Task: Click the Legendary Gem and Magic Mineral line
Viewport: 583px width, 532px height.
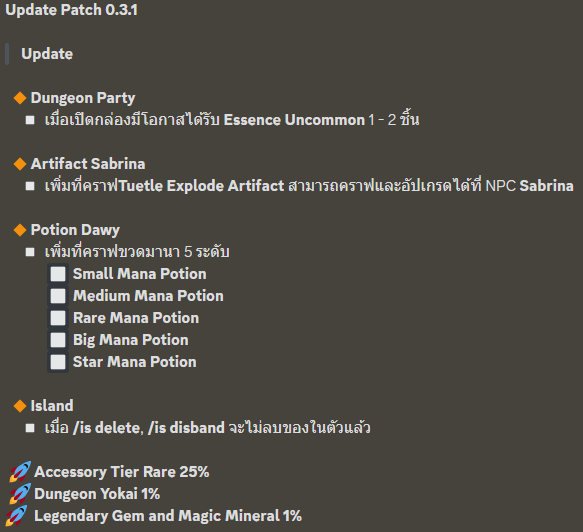Action: [168, 516]
